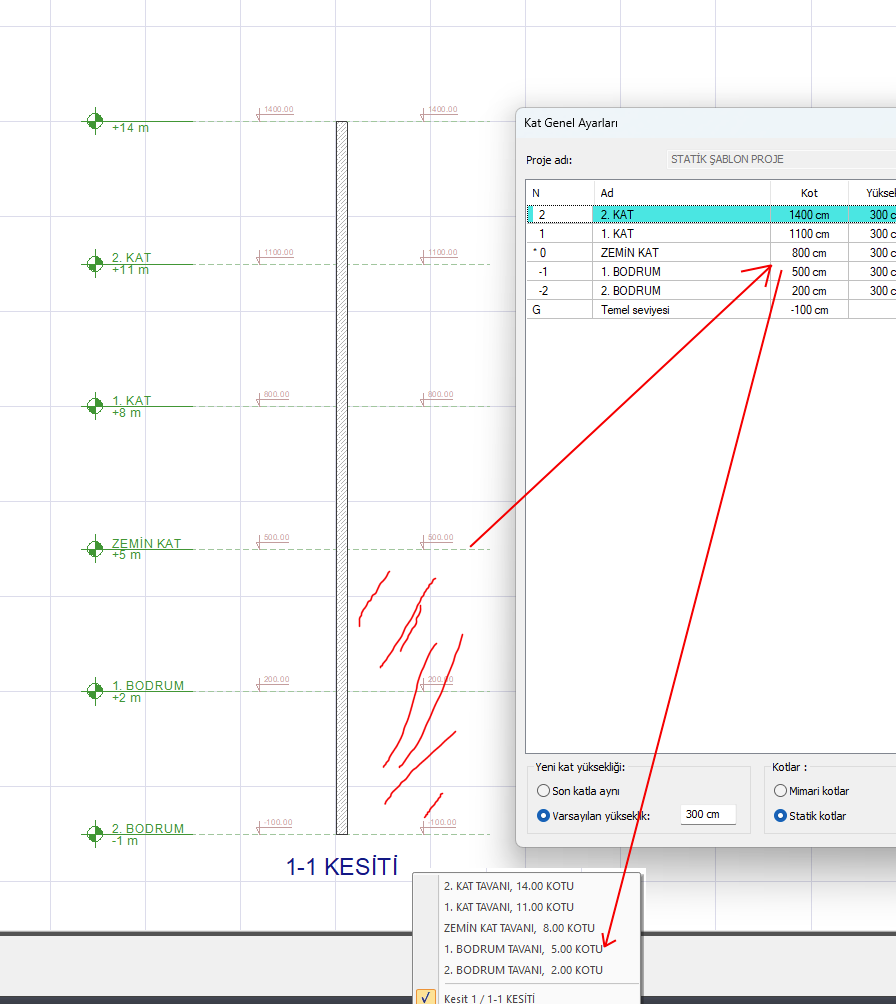Enable the "Mimari kotlar" radio option
Screen dimensions: 896x1004
pos(781,791)
